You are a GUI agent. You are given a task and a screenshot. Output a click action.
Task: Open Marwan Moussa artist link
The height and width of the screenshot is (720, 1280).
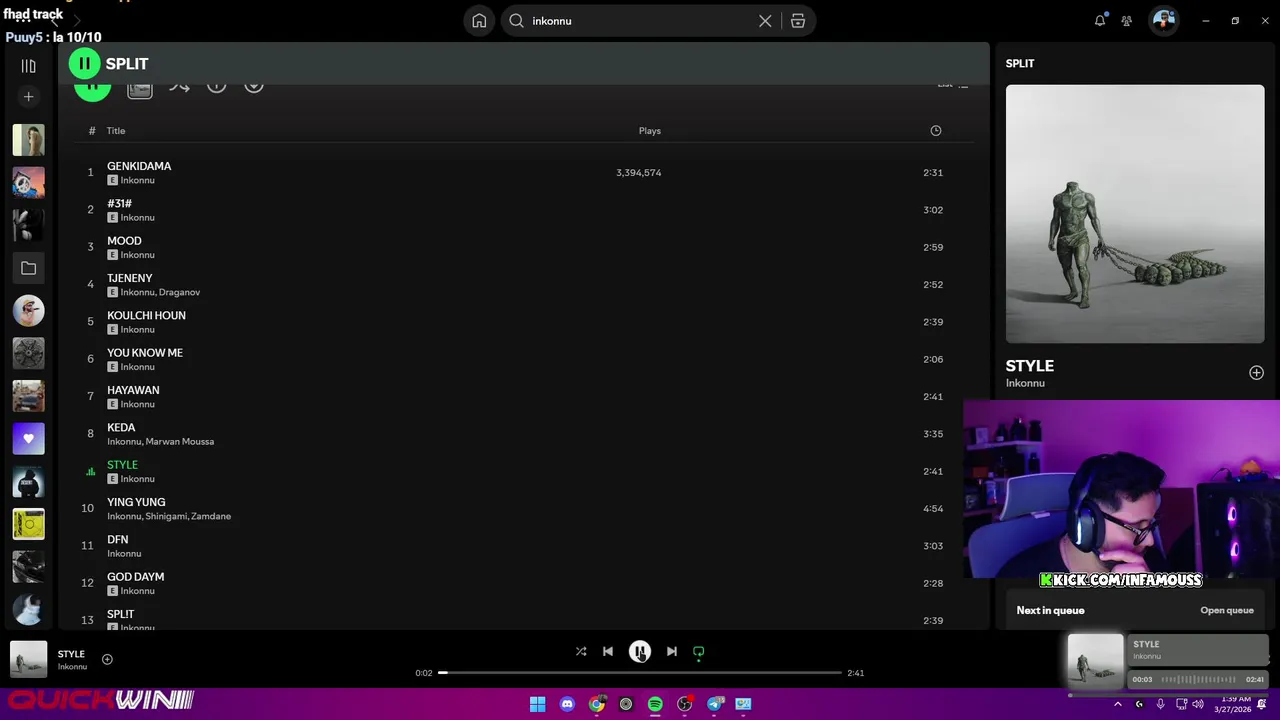pos(180,441)
